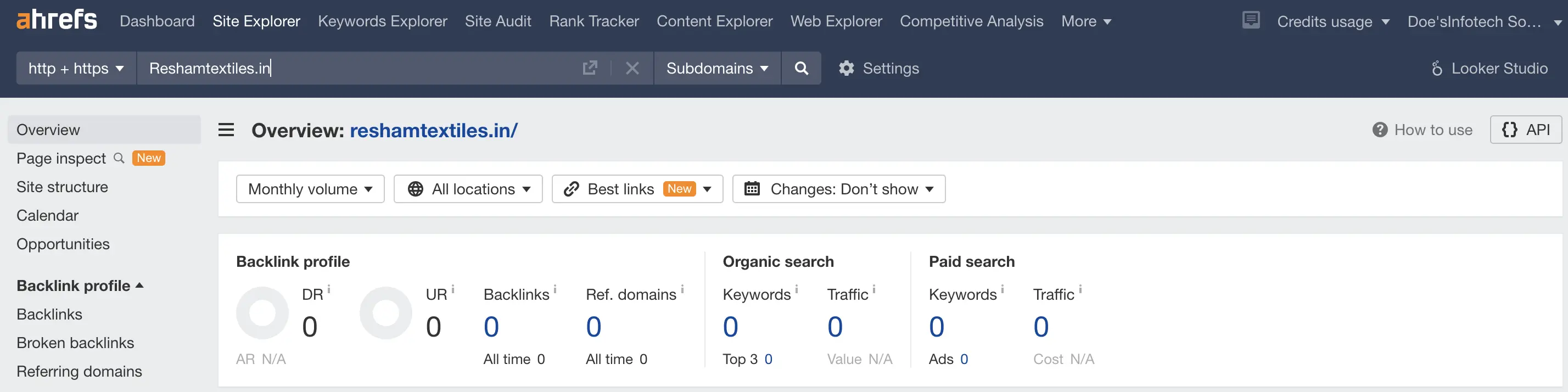Click the DR info icon
Viewport: 1568px width, 392px height.
click(329, 289)
